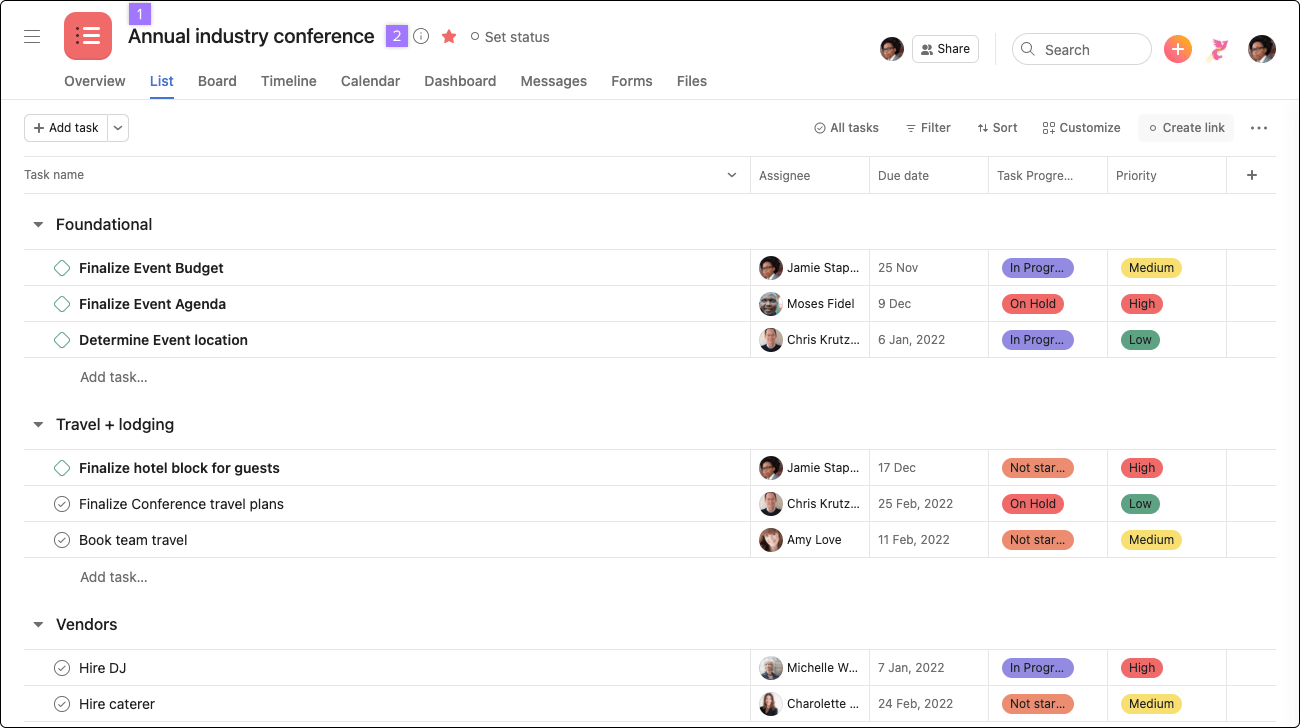The width and height of the screenshot is (1300, 728).
Task: Click the red project list icon
Action: 88,37
